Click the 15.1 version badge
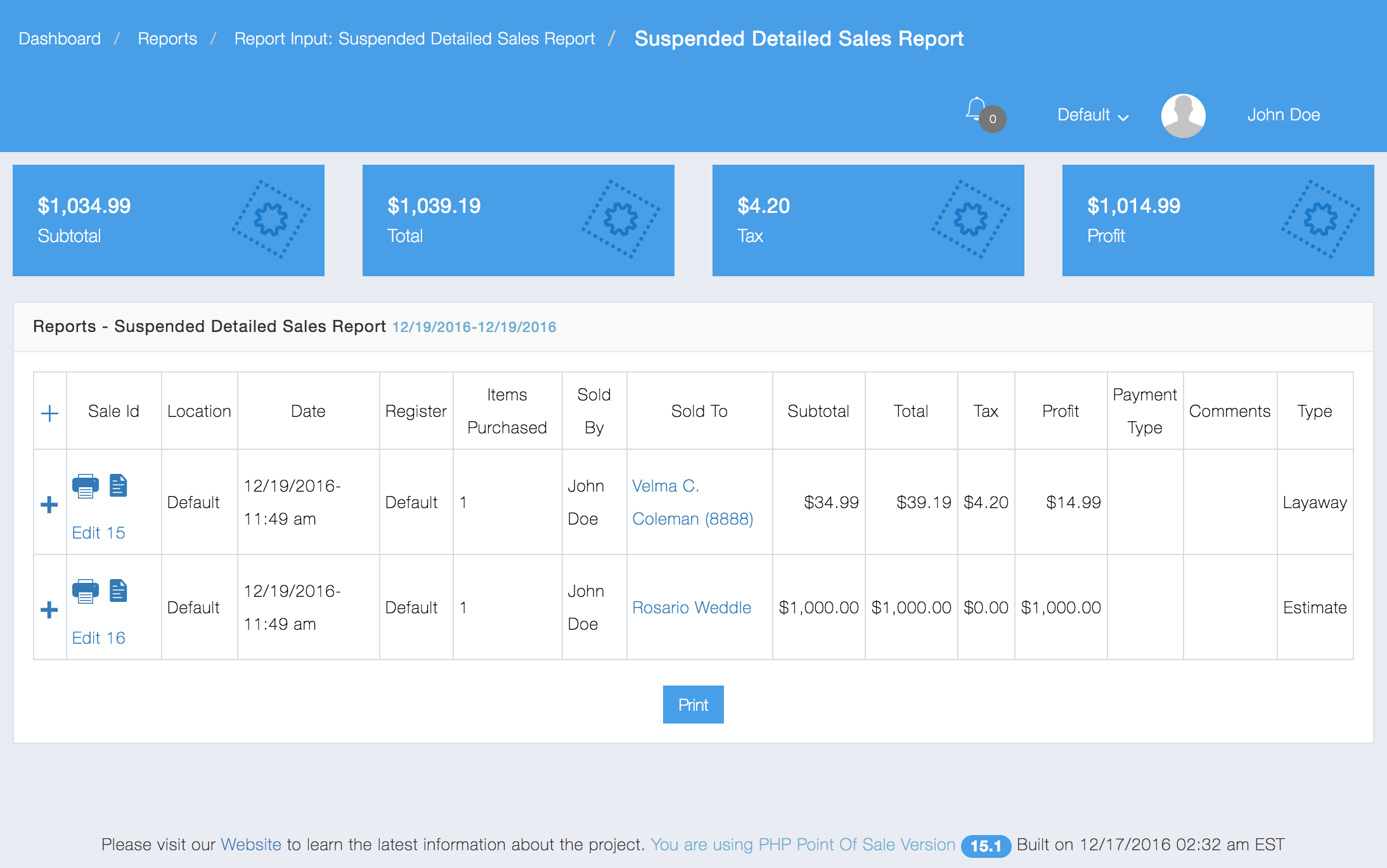The image size is (1387, 868). 985,846
